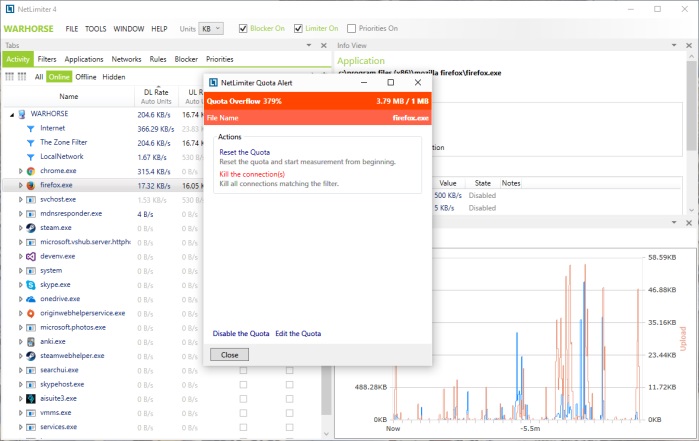This screenshot has width=699, height=441.
Task: Click the Skype icon beside skype.exe
Action: 31,284
